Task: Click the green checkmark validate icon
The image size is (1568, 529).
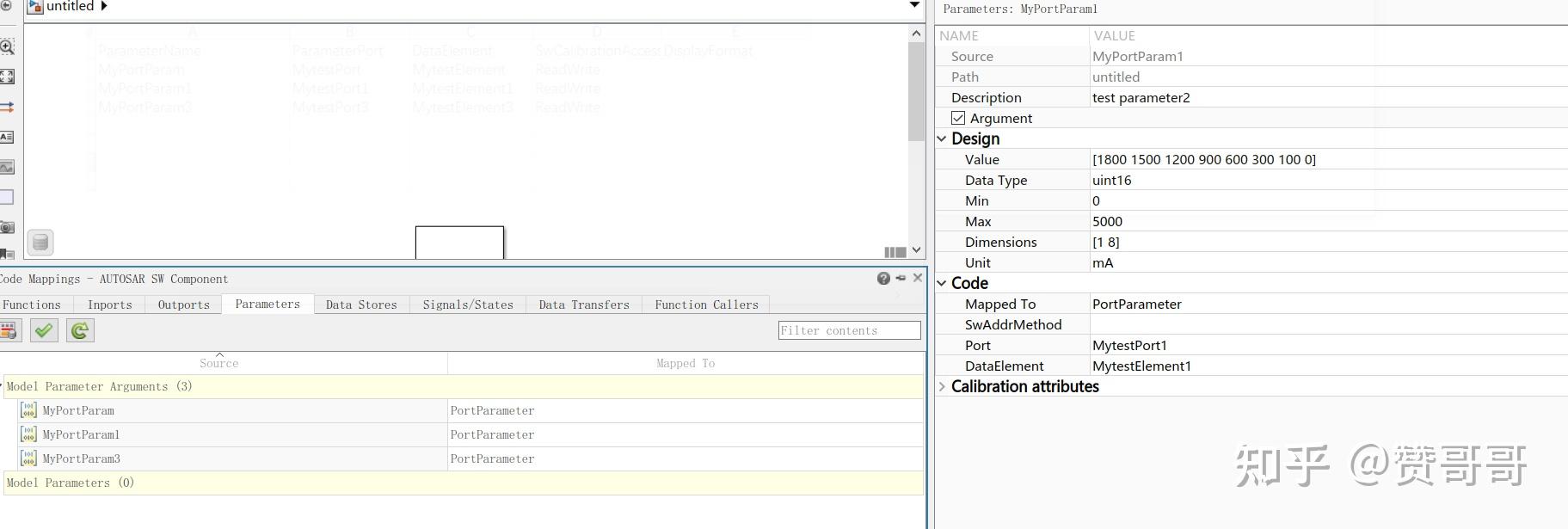Action: pos(44,330)
